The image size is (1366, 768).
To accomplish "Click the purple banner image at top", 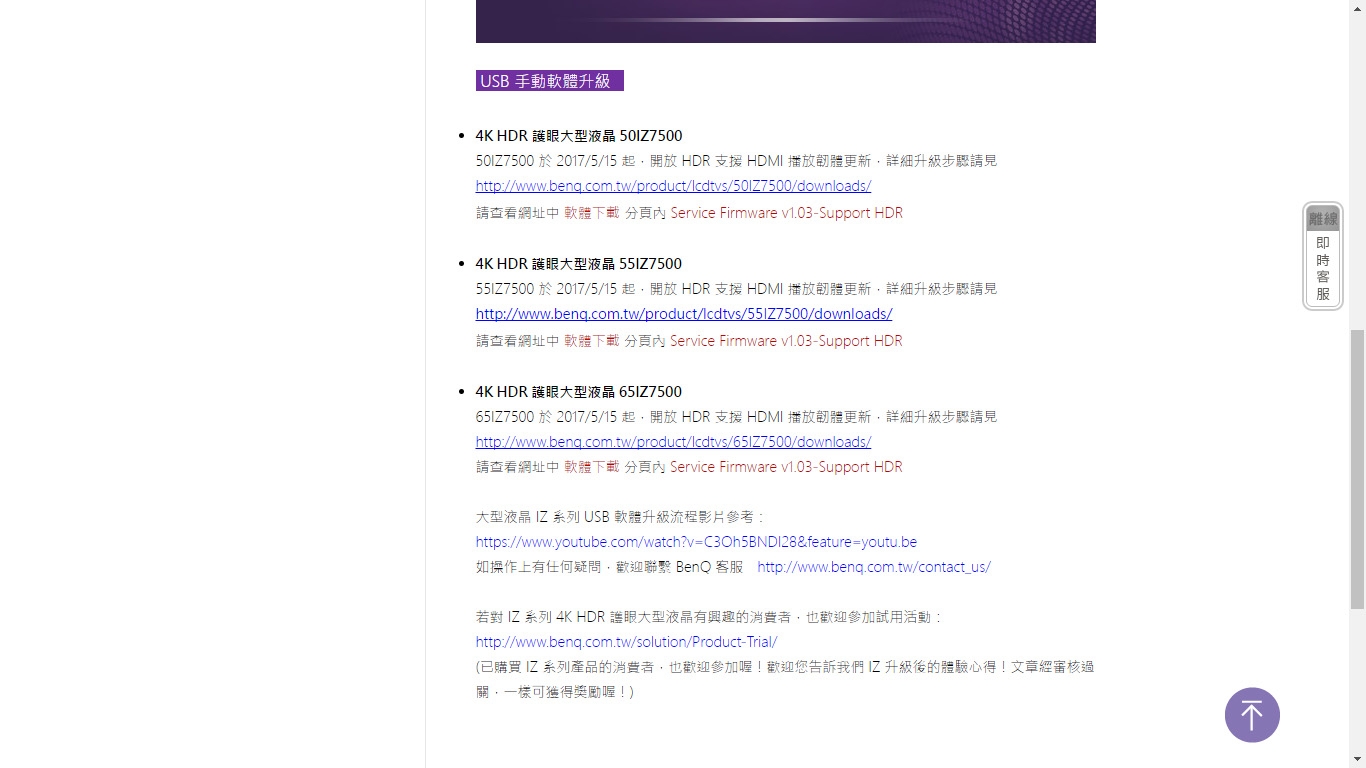I will point(786,21).
